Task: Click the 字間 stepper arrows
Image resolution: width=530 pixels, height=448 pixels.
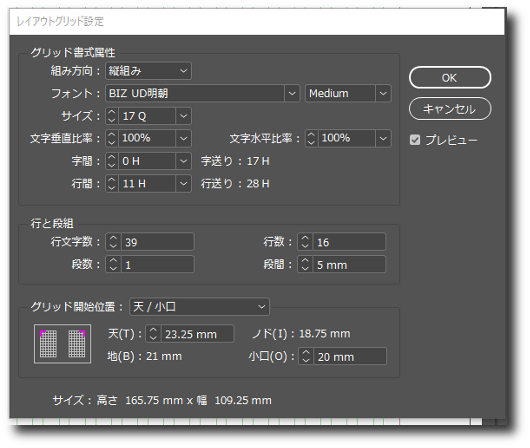Action: click(x=112, y=161)
